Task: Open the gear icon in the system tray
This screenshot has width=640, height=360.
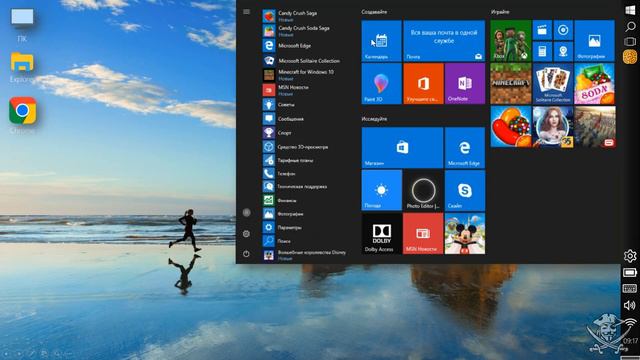Action: pyautogui.click(x=630, y=256)
